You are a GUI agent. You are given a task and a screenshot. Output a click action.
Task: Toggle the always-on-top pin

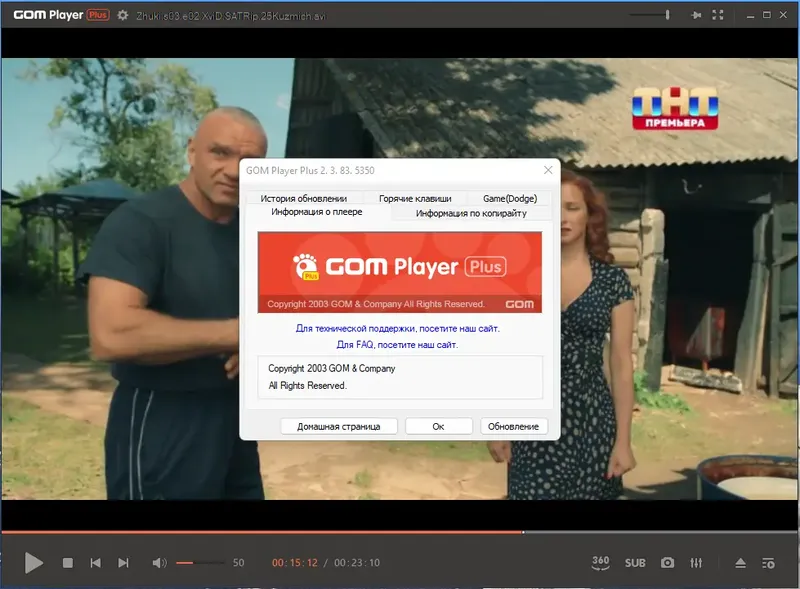click(697, 15)
